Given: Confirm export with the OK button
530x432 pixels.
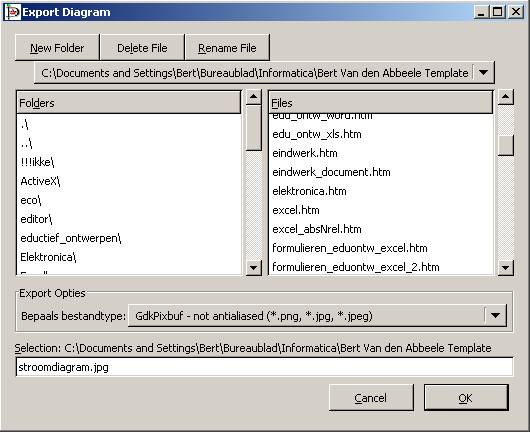Looking at the screenshot, I should (466, 398).
